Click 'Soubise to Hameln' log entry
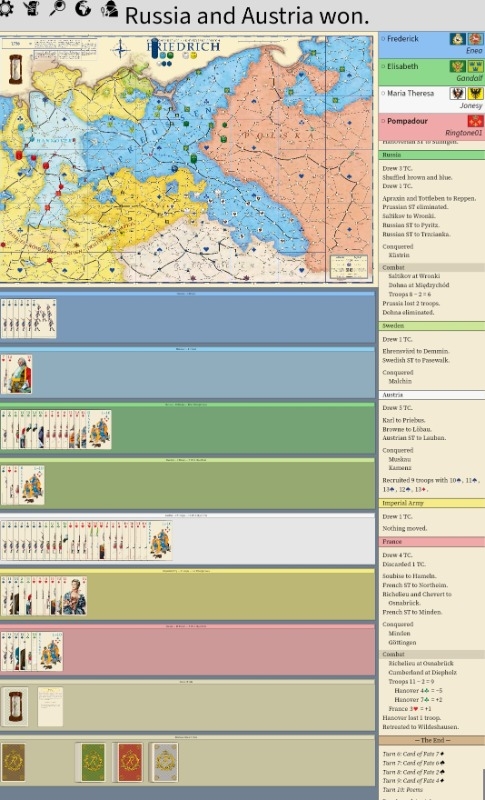The height and width of the screenshot is (800, 485). coord(409,576)
